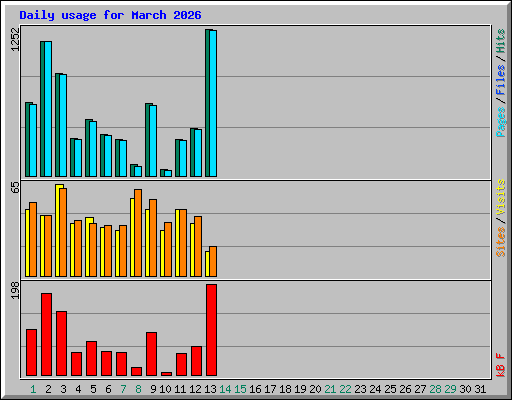Click the '1252' hits axis value
This screenshot has height=400, width=512.
[x=15, y=39]
